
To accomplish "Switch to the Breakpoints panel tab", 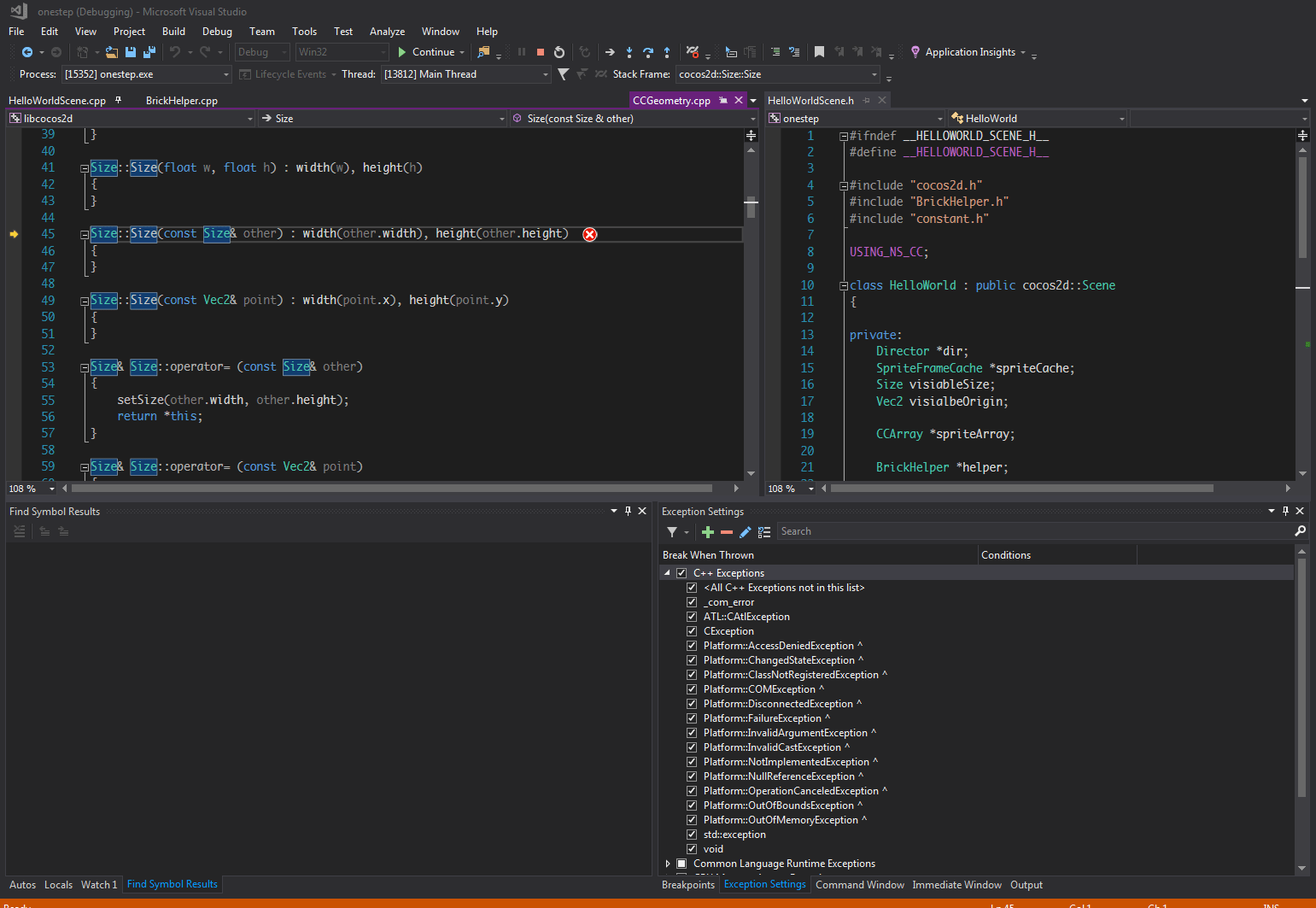I will click(687, 885).
